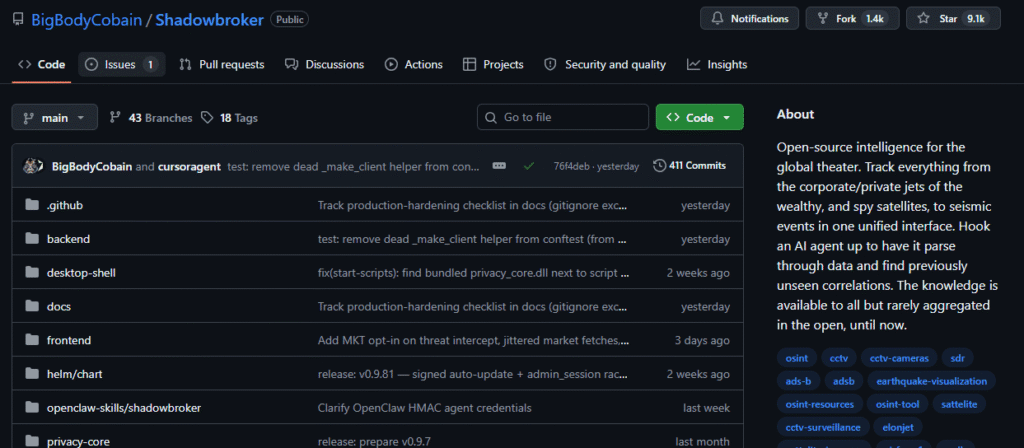1024x448 pixels.
Task: Open the desktop-shell folder name
Action: (81, 272)
